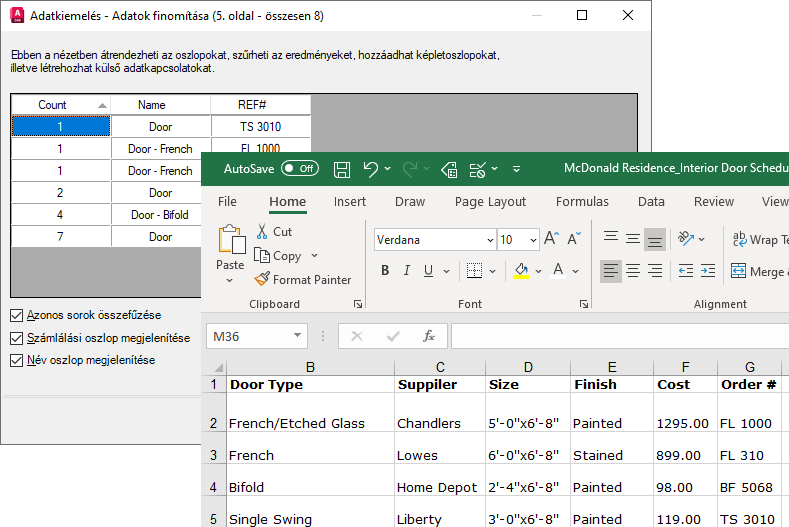This screenshot has height=527, width=789.
Task: Select column B header in the spreadsheet
Action: (x=310, y=367)
